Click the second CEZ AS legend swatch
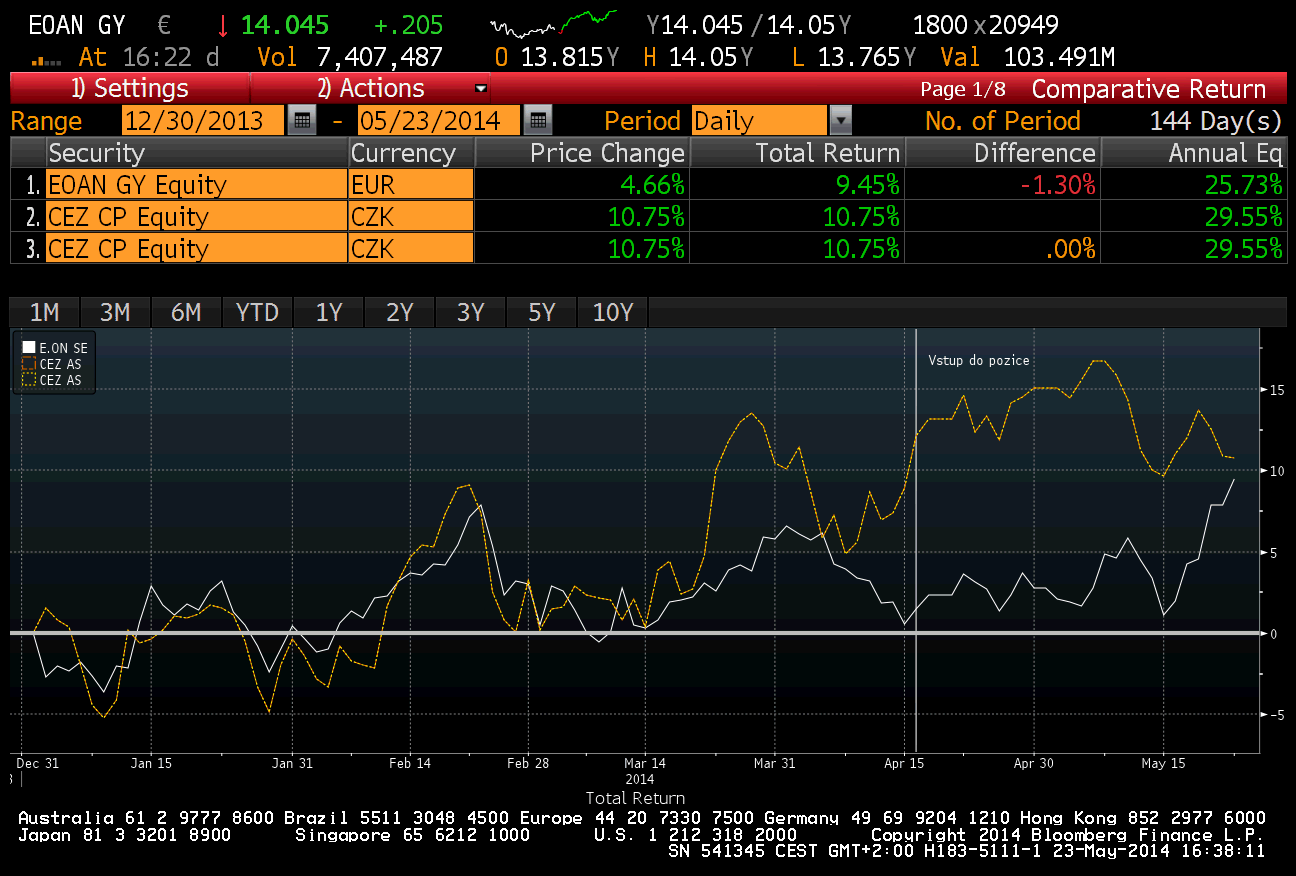The height and width of the screenshot is (876, 1296). tap(28, 380)
